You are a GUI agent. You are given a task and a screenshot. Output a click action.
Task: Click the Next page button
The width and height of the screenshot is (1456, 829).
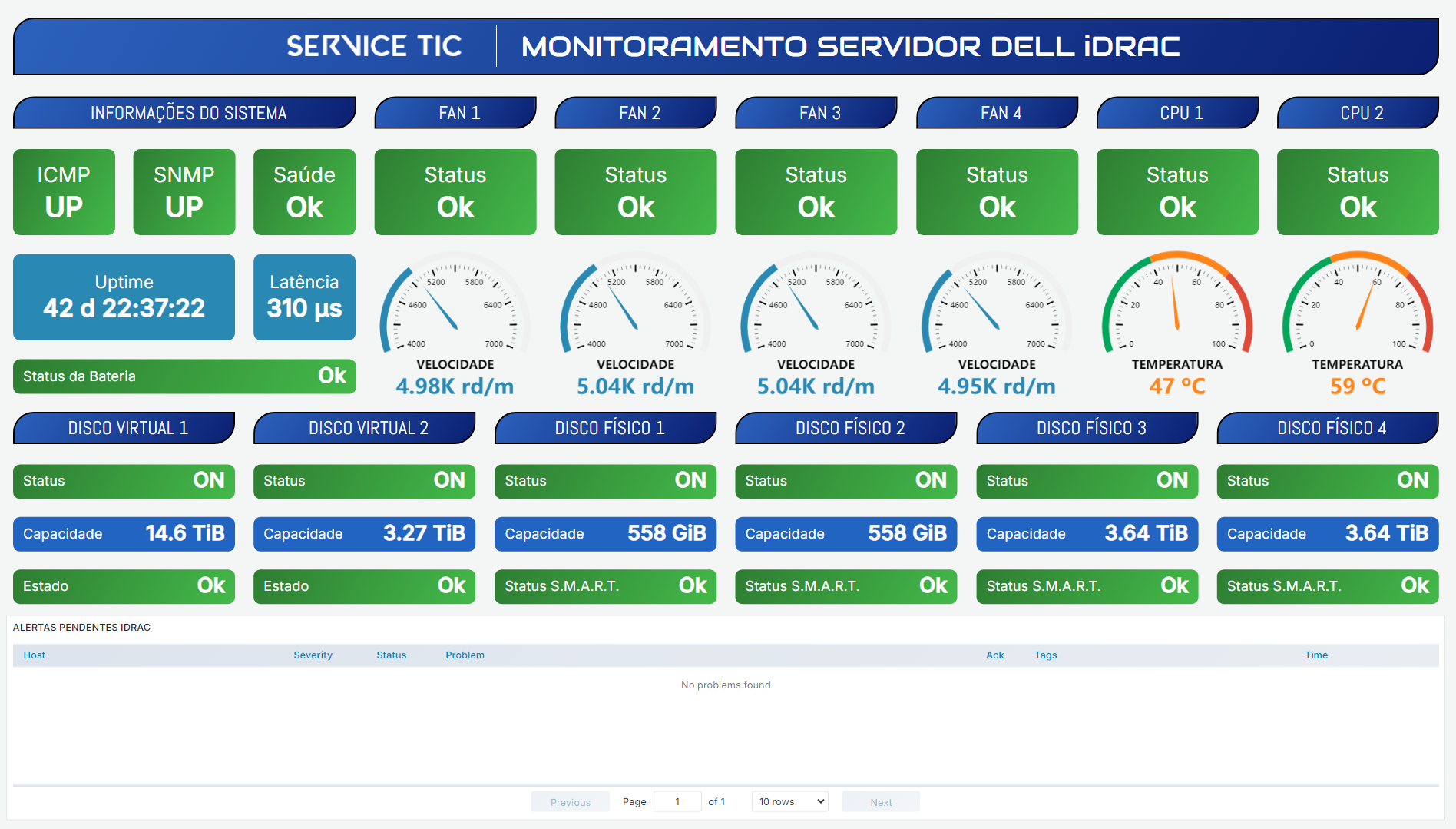[x=881, y=802]
